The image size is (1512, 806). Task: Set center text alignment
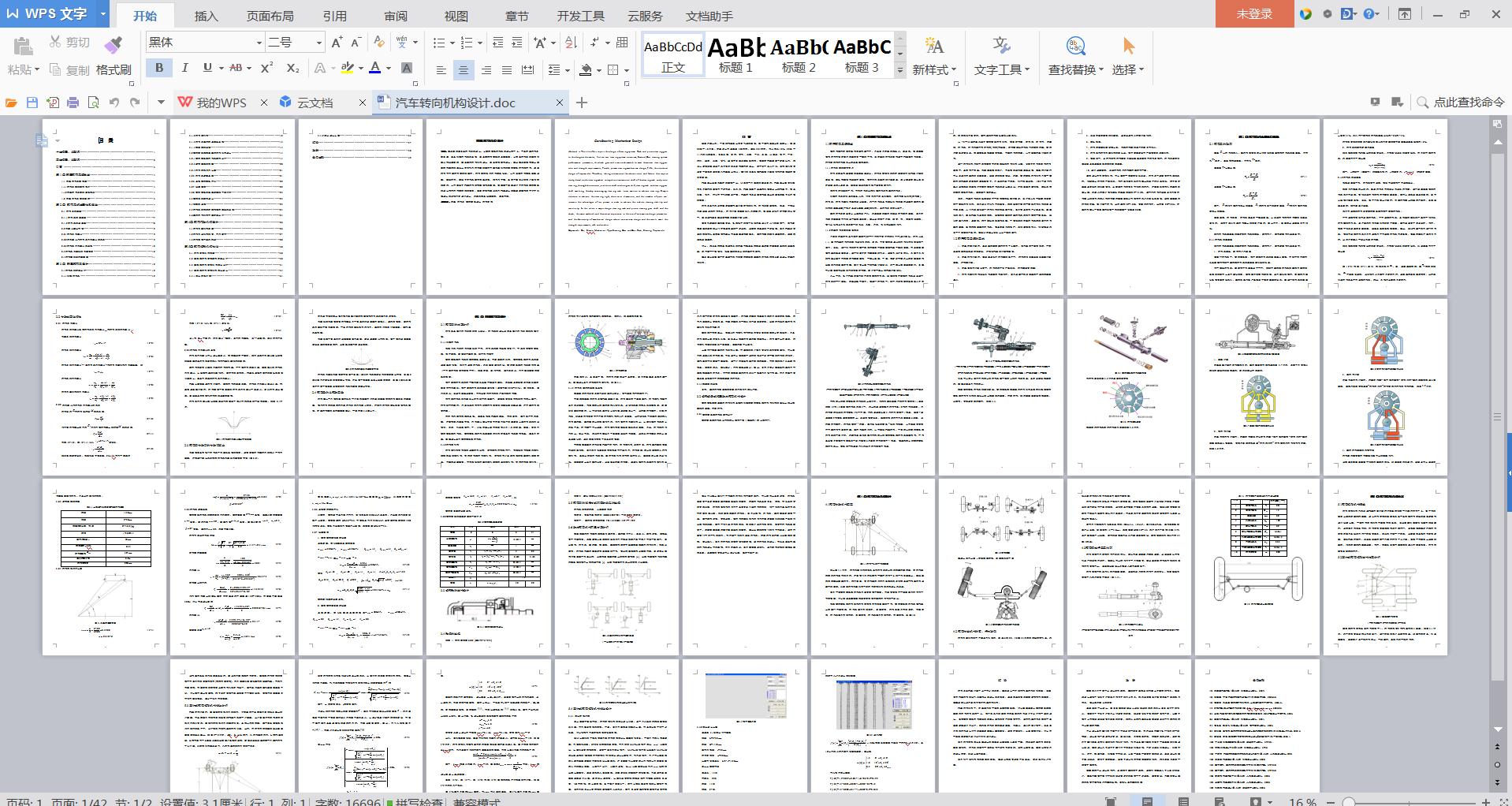(x=464, y=70)
